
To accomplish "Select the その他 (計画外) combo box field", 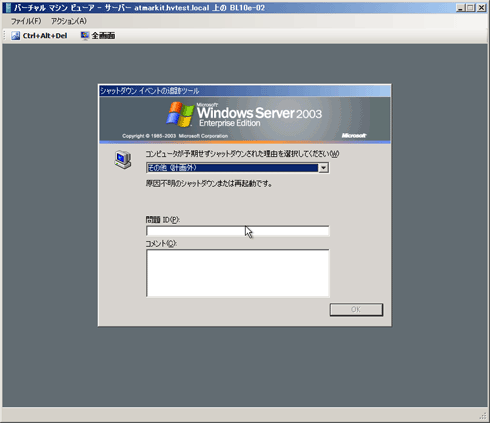I will pyautogui.click(x=237, y=168).
